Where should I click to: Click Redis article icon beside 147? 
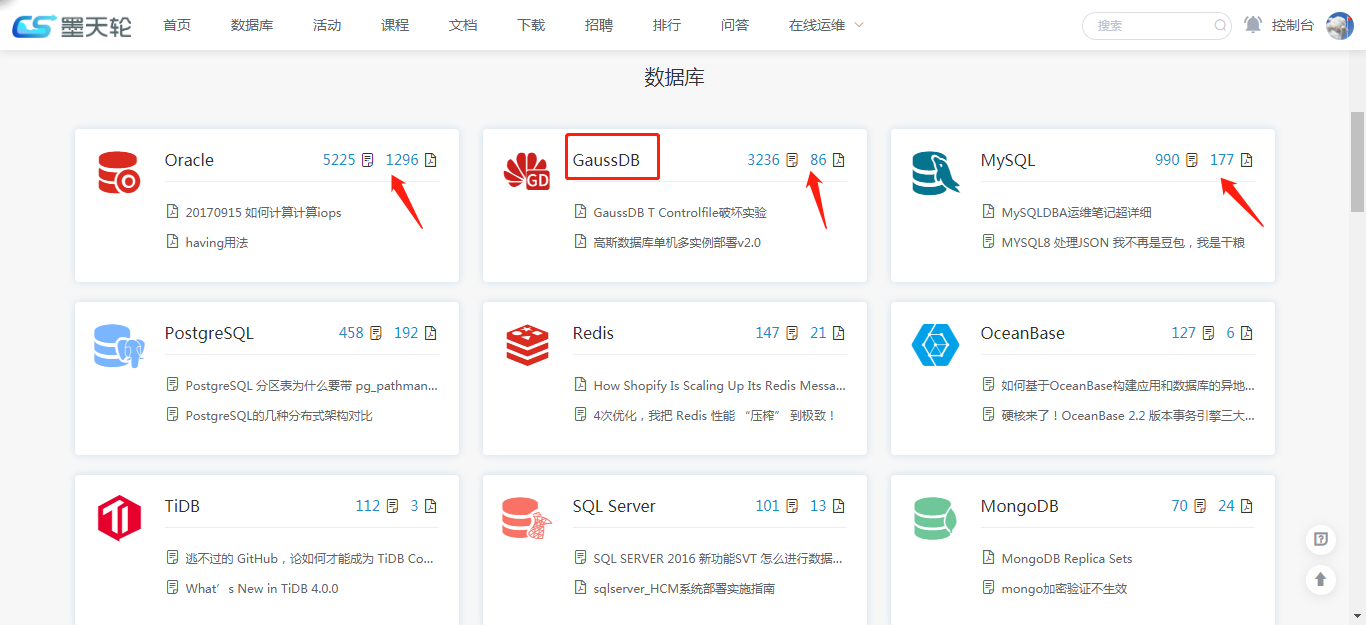[x=792, y=333]
